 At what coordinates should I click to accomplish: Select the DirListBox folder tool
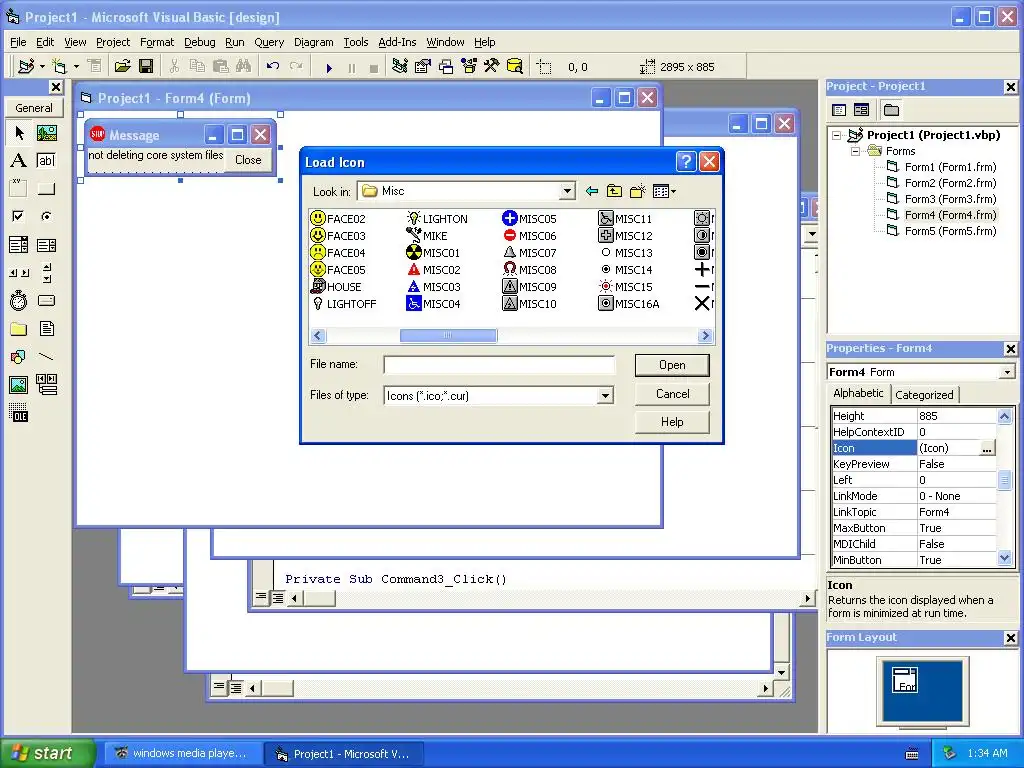(19, 328)
